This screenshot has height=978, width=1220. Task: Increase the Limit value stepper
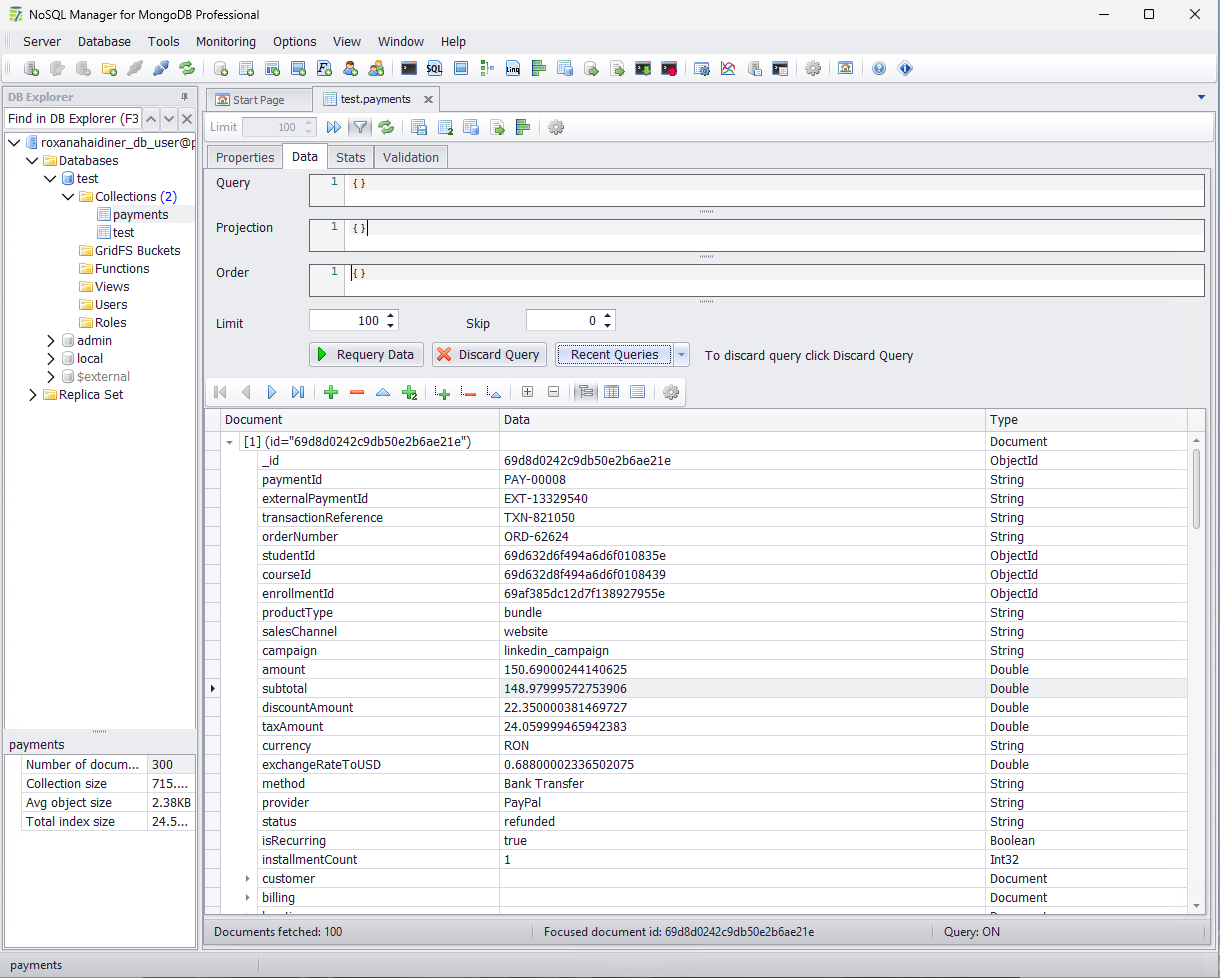click(x=391, y=315)
